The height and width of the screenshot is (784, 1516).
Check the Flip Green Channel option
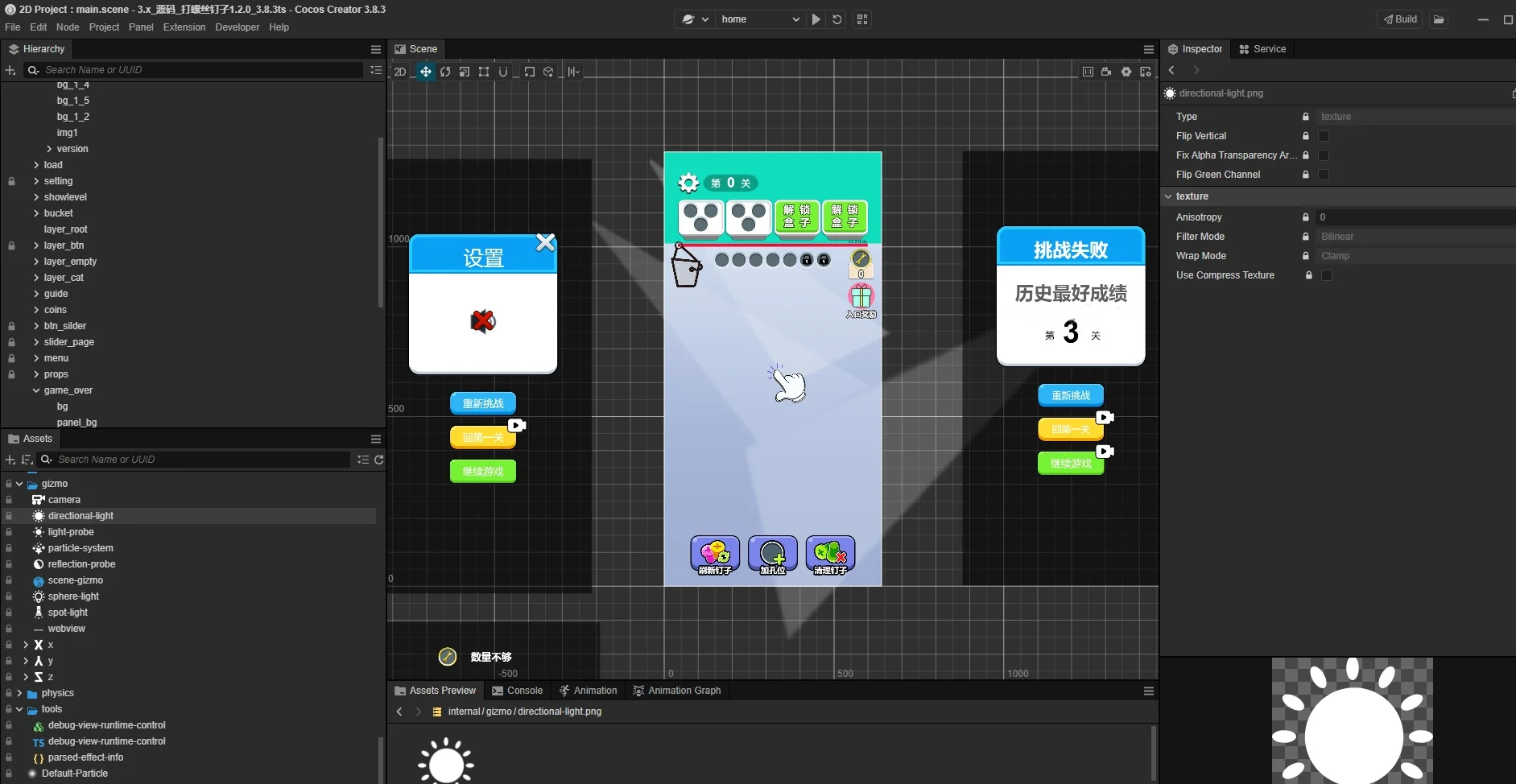click(1324, 175)
